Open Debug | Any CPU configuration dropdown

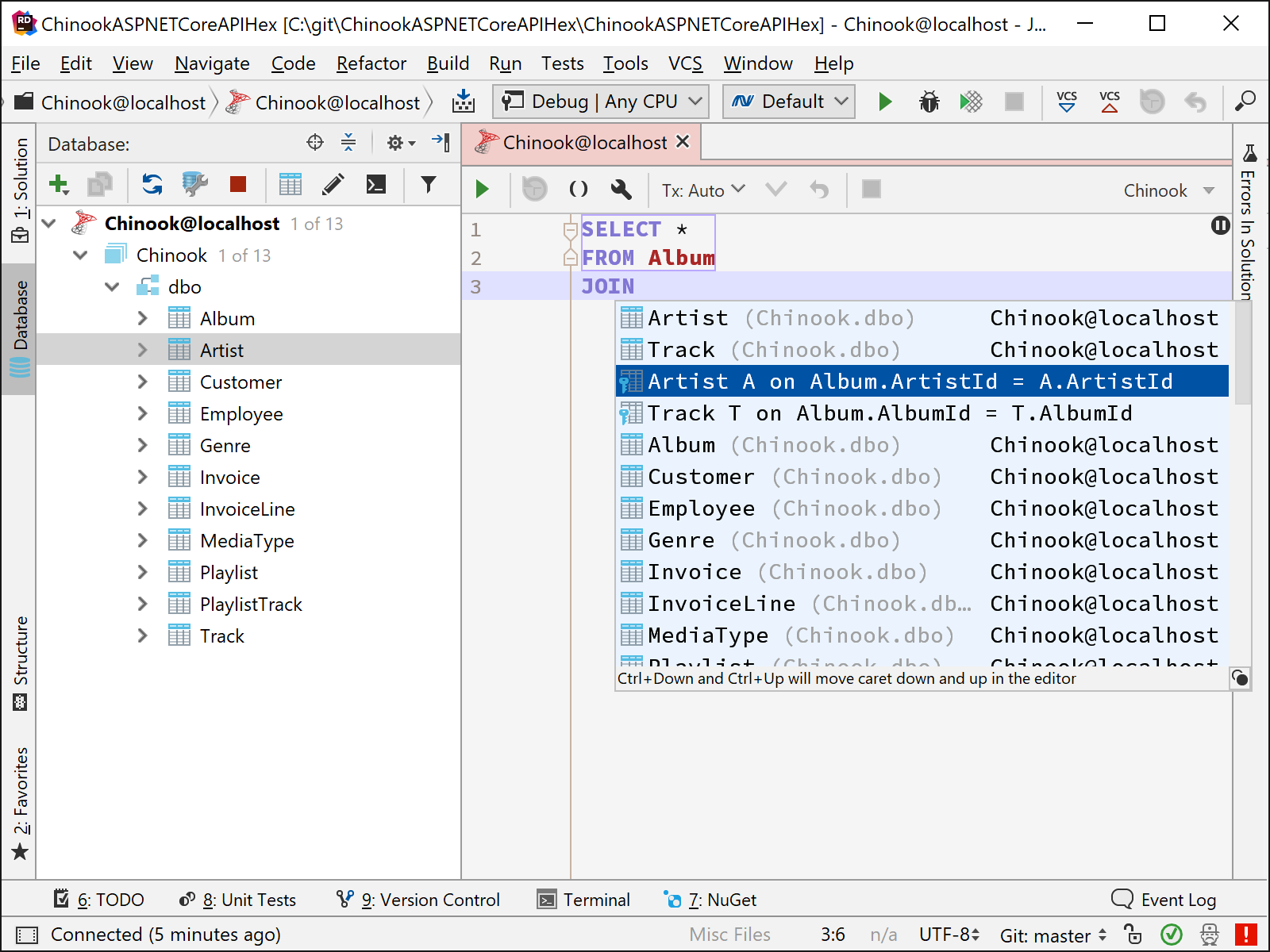point(601,102)
